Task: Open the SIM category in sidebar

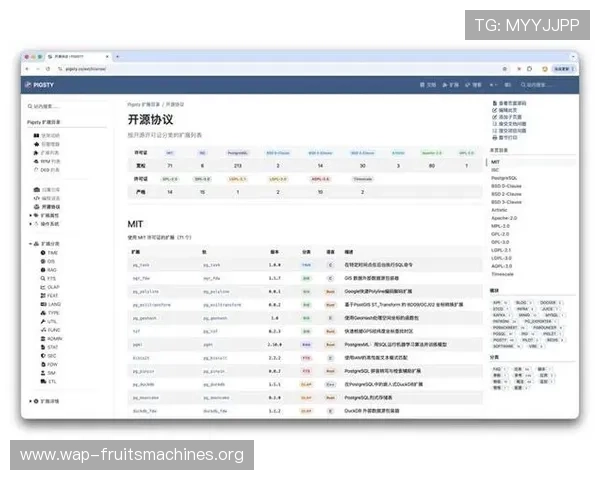Action: point(48,373)
